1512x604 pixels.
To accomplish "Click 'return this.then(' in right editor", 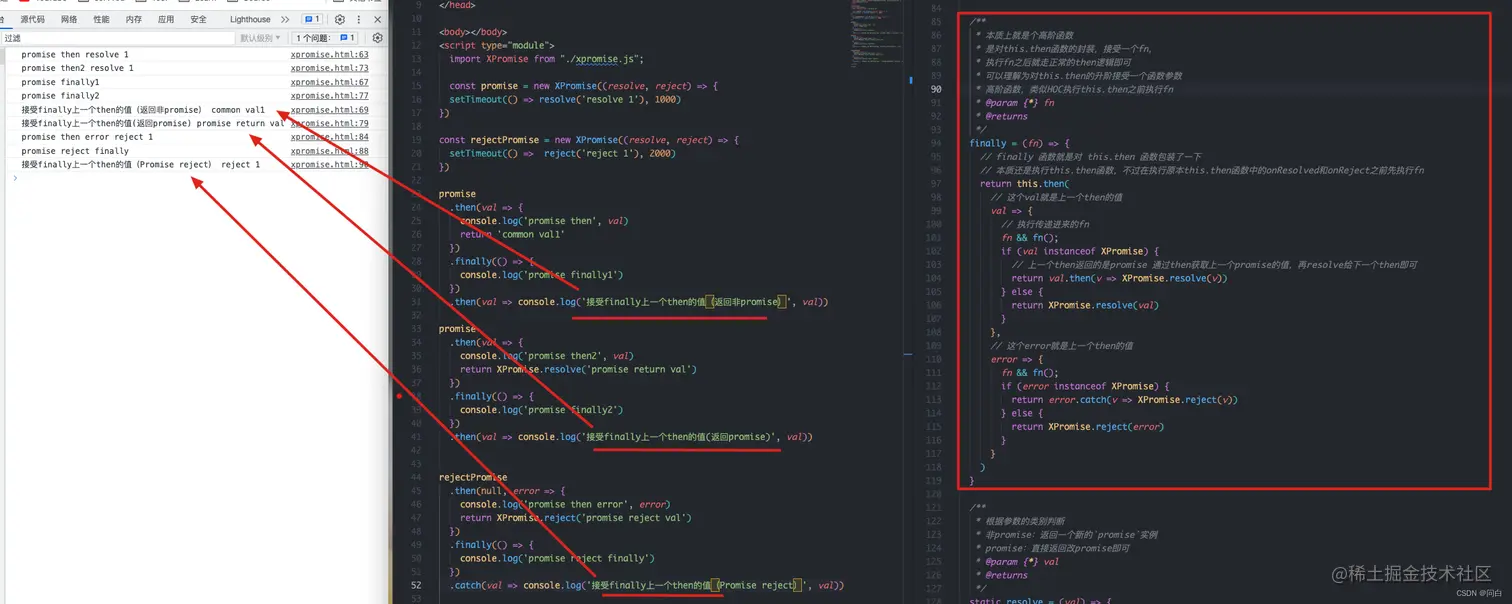I will click(1025, 184).
